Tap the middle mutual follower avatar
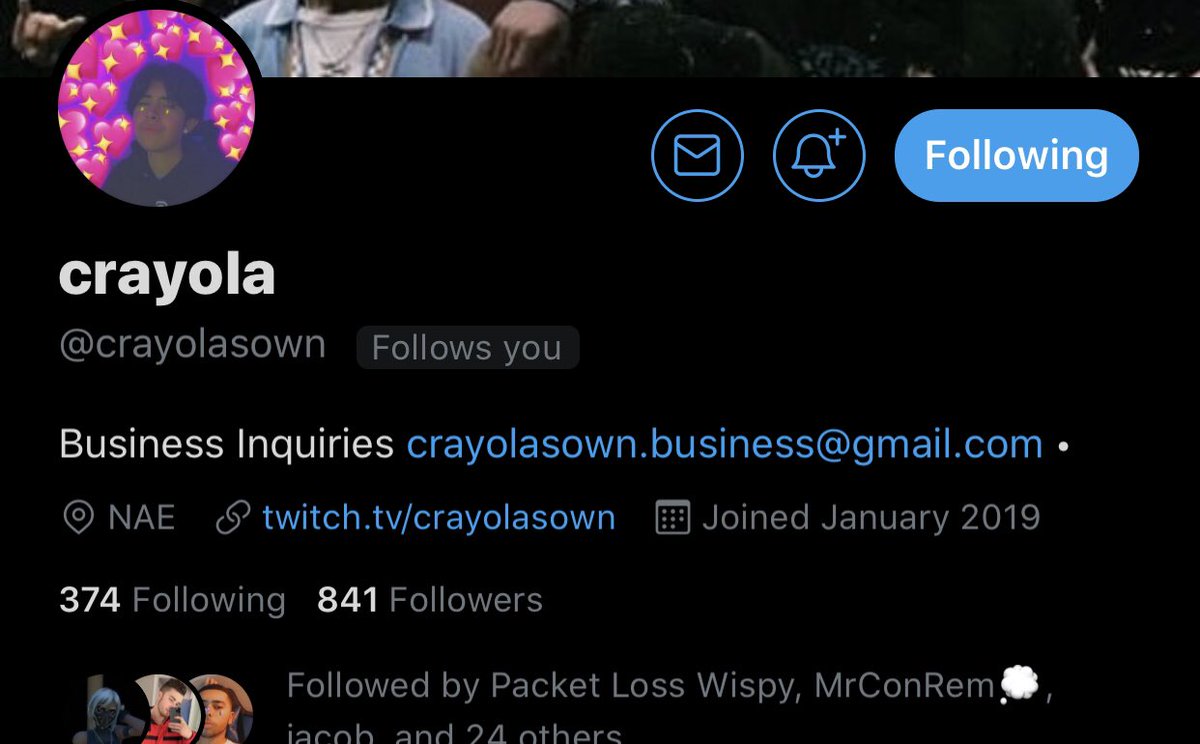 click(x=163, y=710)
